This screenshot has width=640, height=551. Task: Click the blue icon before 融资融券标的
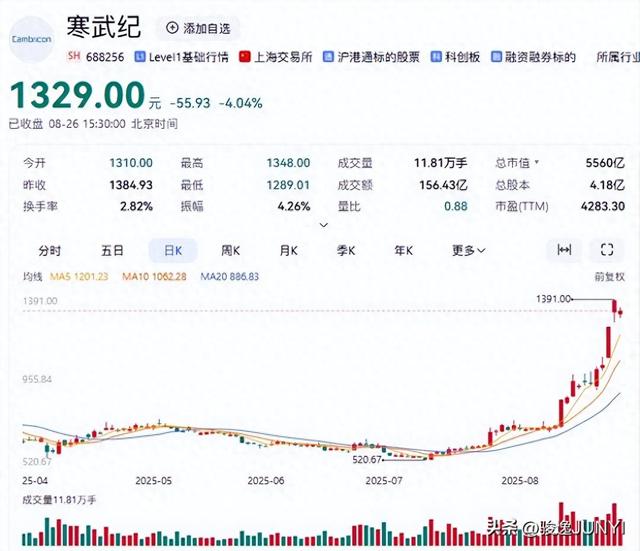tap(496, 57)
